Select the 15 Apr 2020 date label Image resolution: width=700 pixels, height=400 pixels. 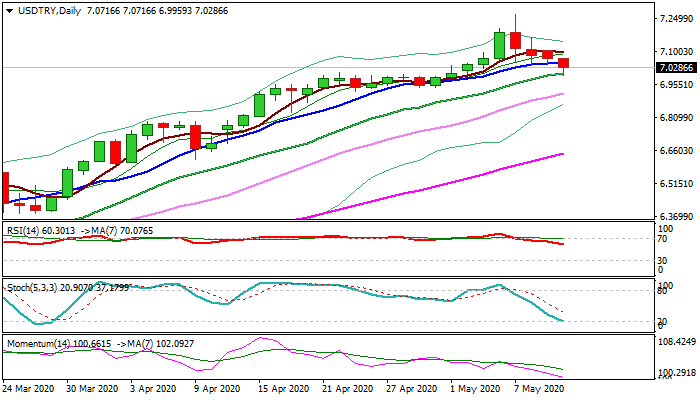283,389
